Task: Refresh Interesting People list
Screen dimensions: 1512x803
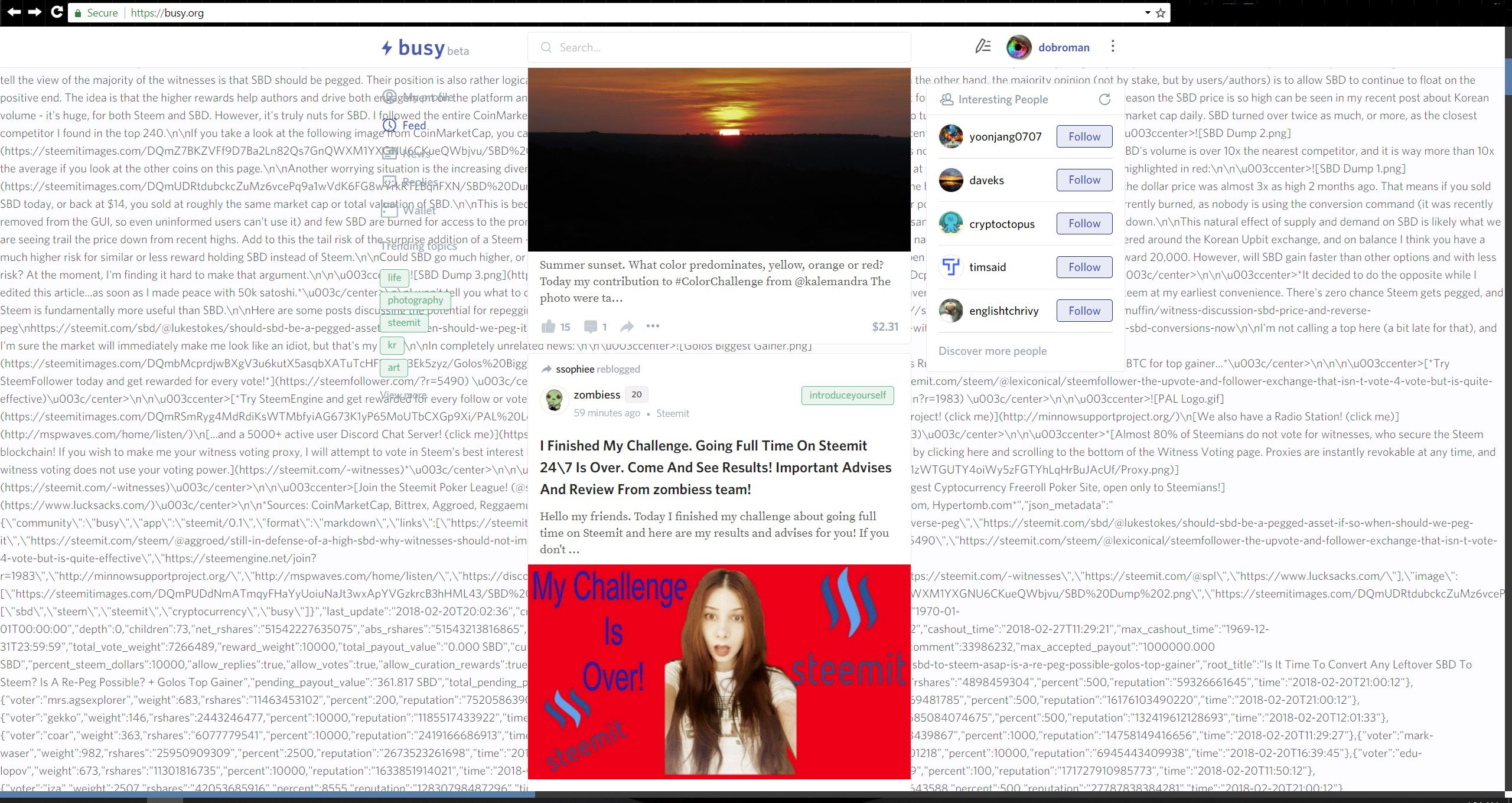Action: pos(1104,99)
